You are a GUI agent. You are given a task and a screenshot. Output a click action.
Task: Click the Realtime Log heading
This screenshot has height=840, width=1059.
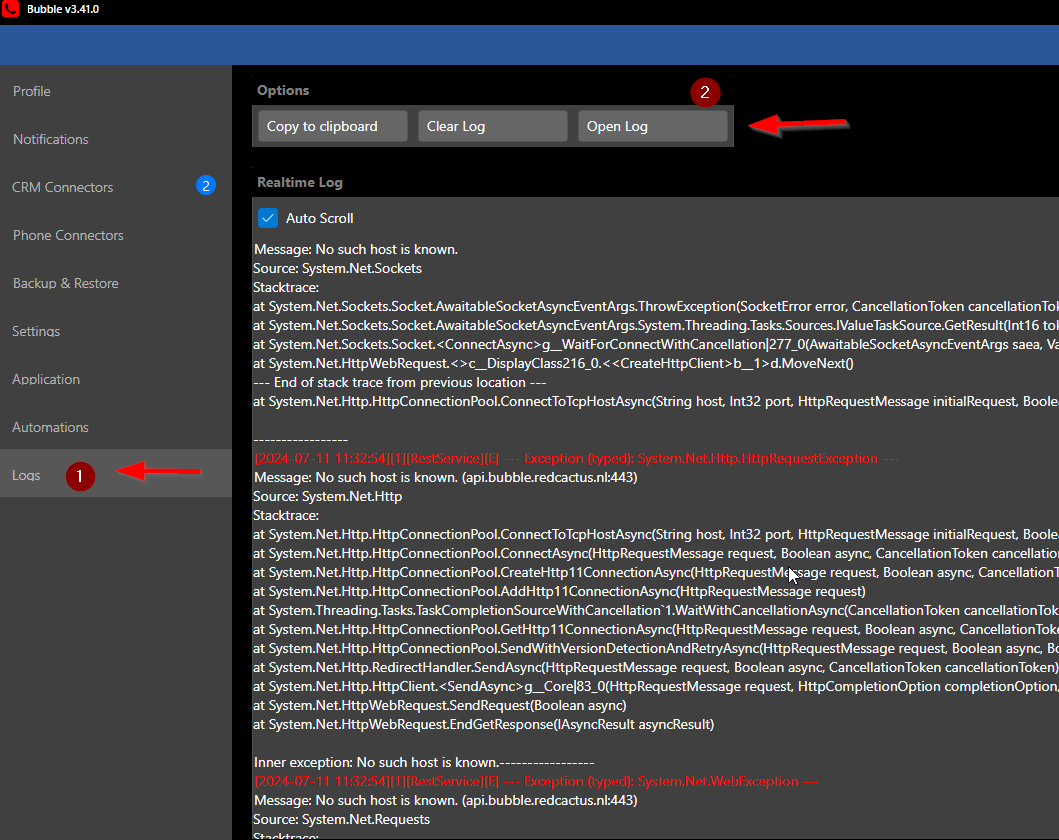(300, 183)
